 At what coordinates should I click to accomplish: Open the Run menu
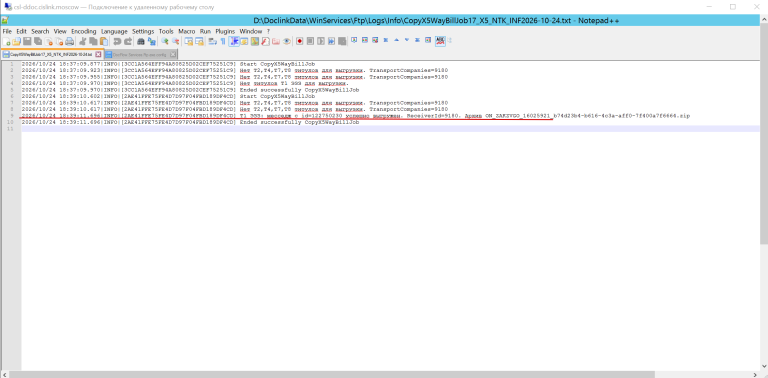point(205,31)
